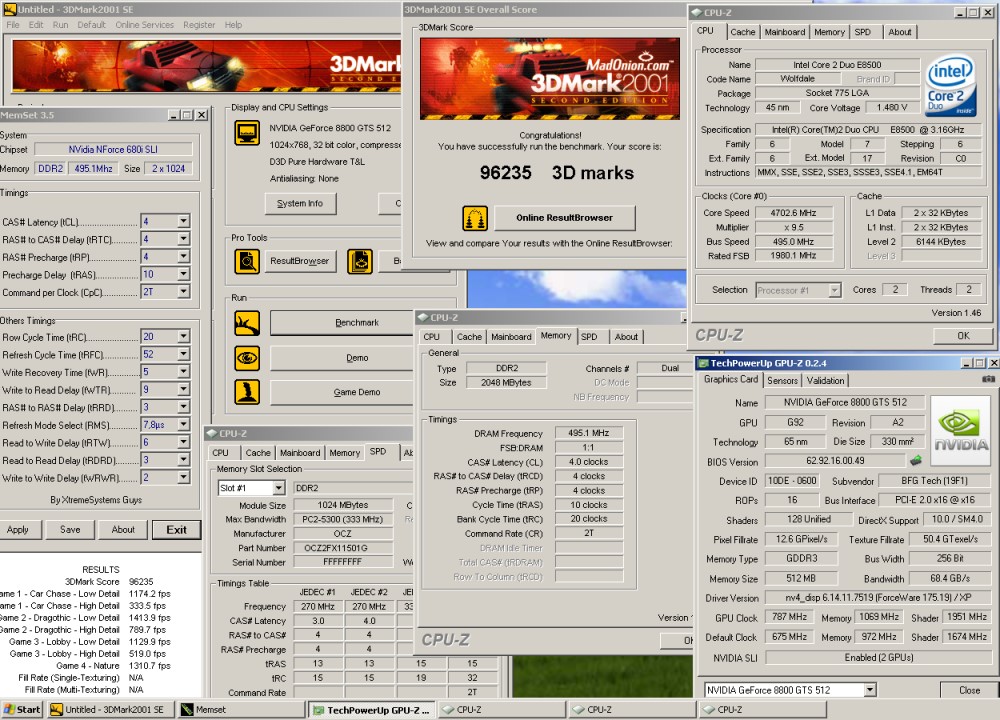This screenshot has height=720, width=1000.
Task: Open the Refresh Mode Select (RMS) dropdown
Action: (x=183, y=424)
